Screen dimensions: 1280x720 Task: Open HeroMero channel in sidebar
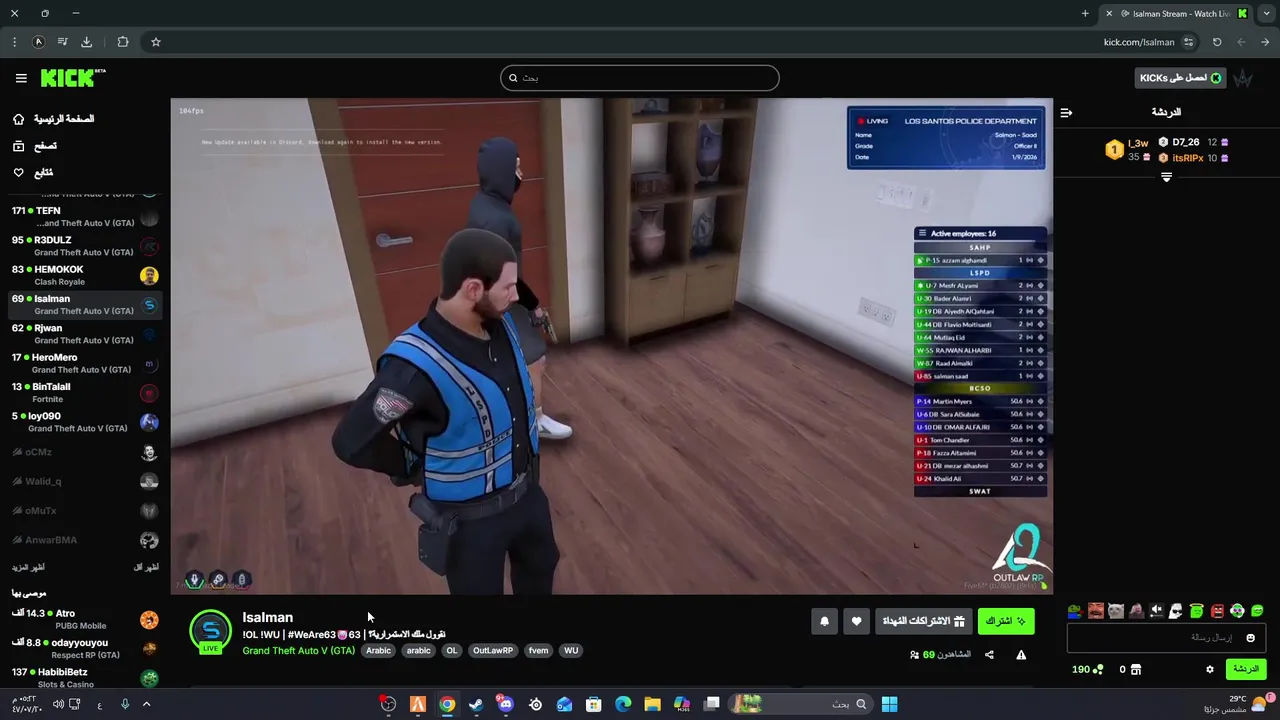point(84,363)
